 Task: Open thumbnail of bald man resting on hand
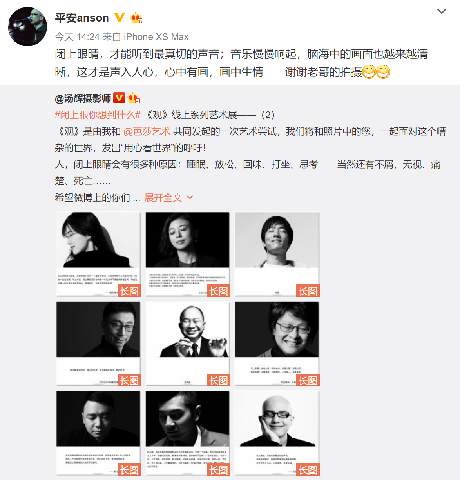click(x=277, y=433)
